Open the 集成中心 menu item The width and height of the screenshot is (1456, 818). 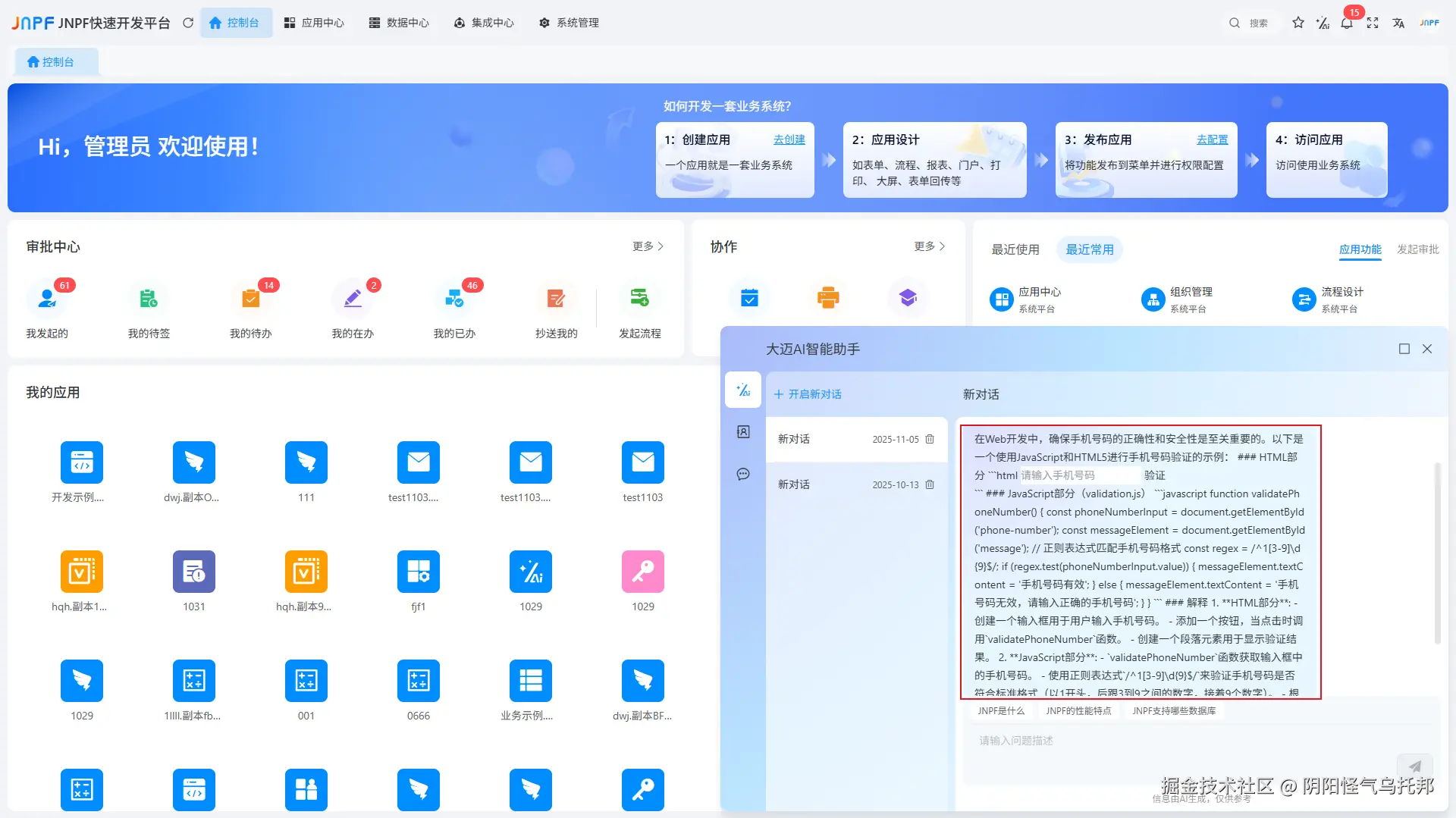(485, 23)
